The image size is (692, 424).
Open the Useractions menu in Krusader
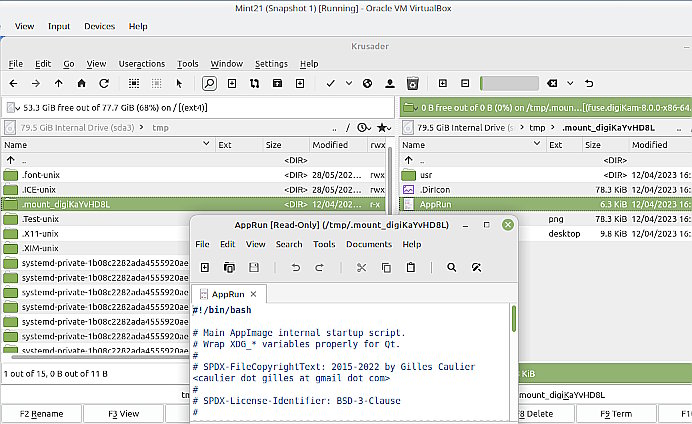142,64
